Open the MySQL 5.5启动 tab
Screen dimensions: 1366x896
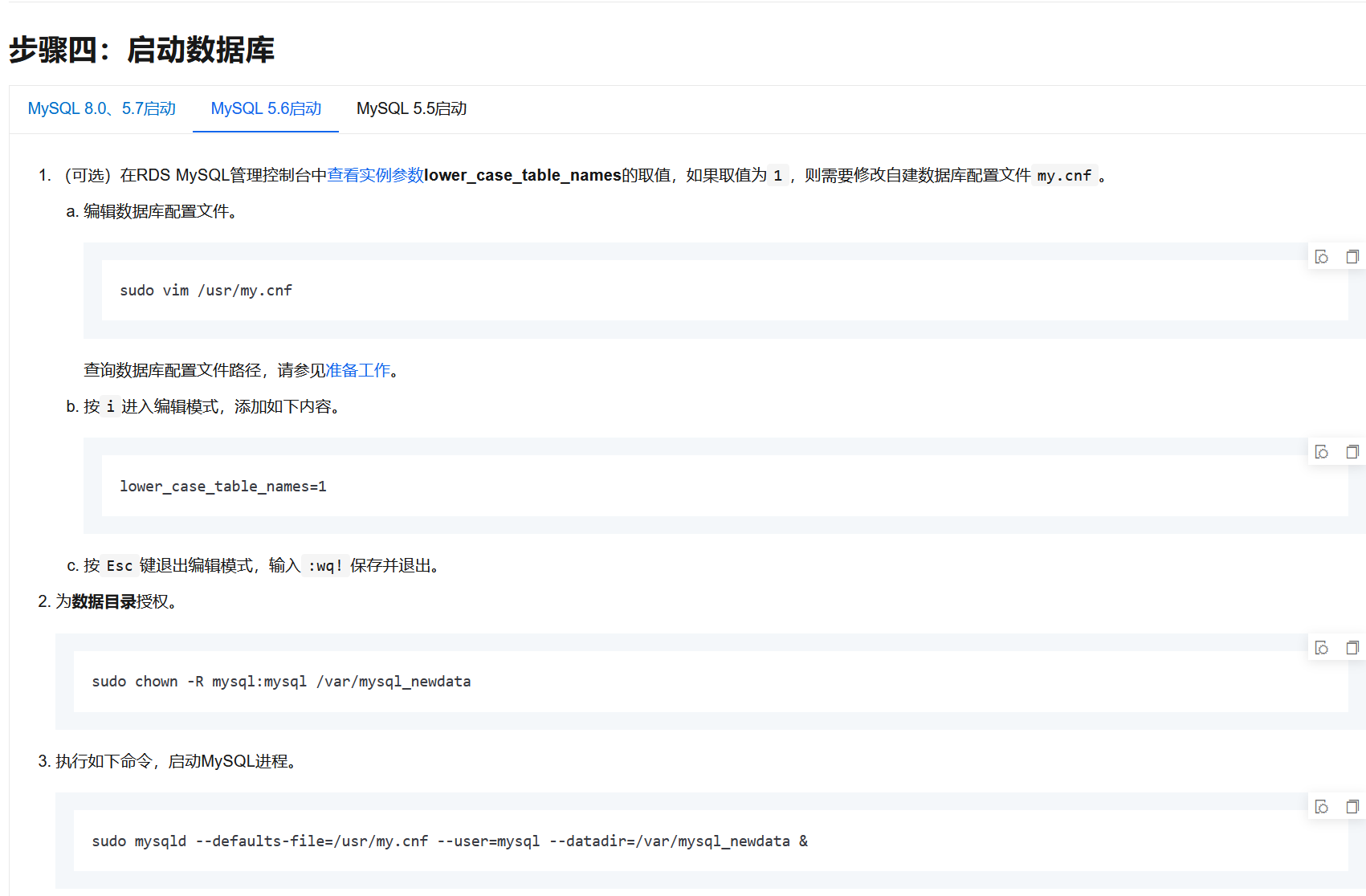pos(411,108)
